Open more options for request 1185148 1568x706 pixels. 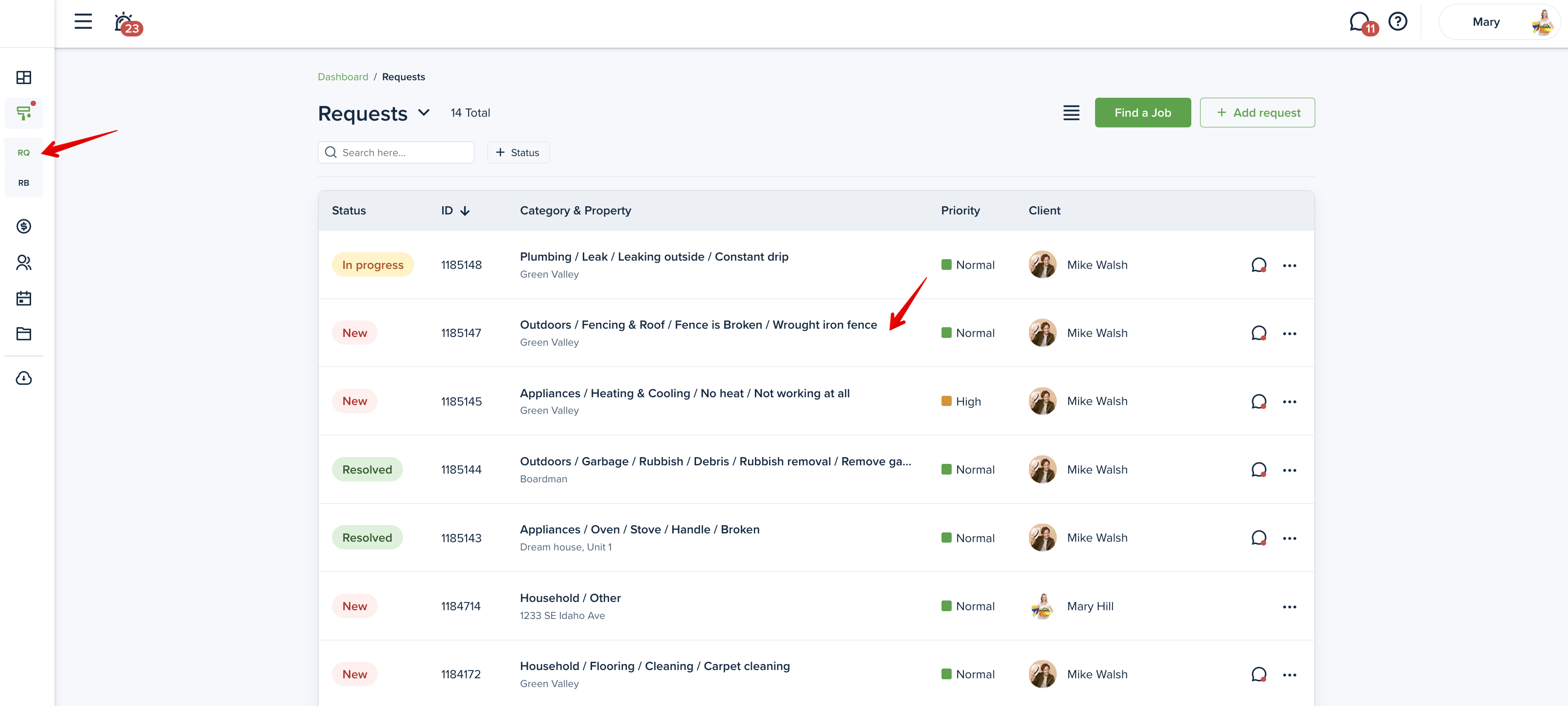pos(1289,265)
